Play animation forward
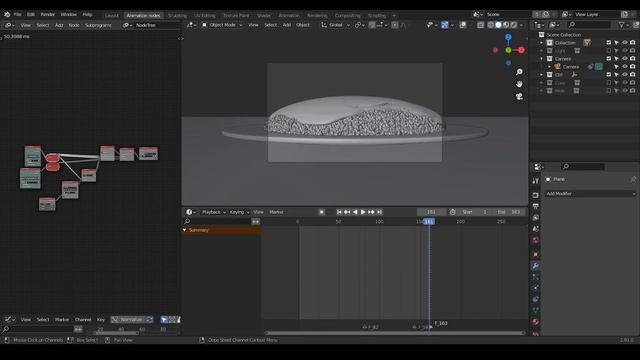 pos(363,212)
